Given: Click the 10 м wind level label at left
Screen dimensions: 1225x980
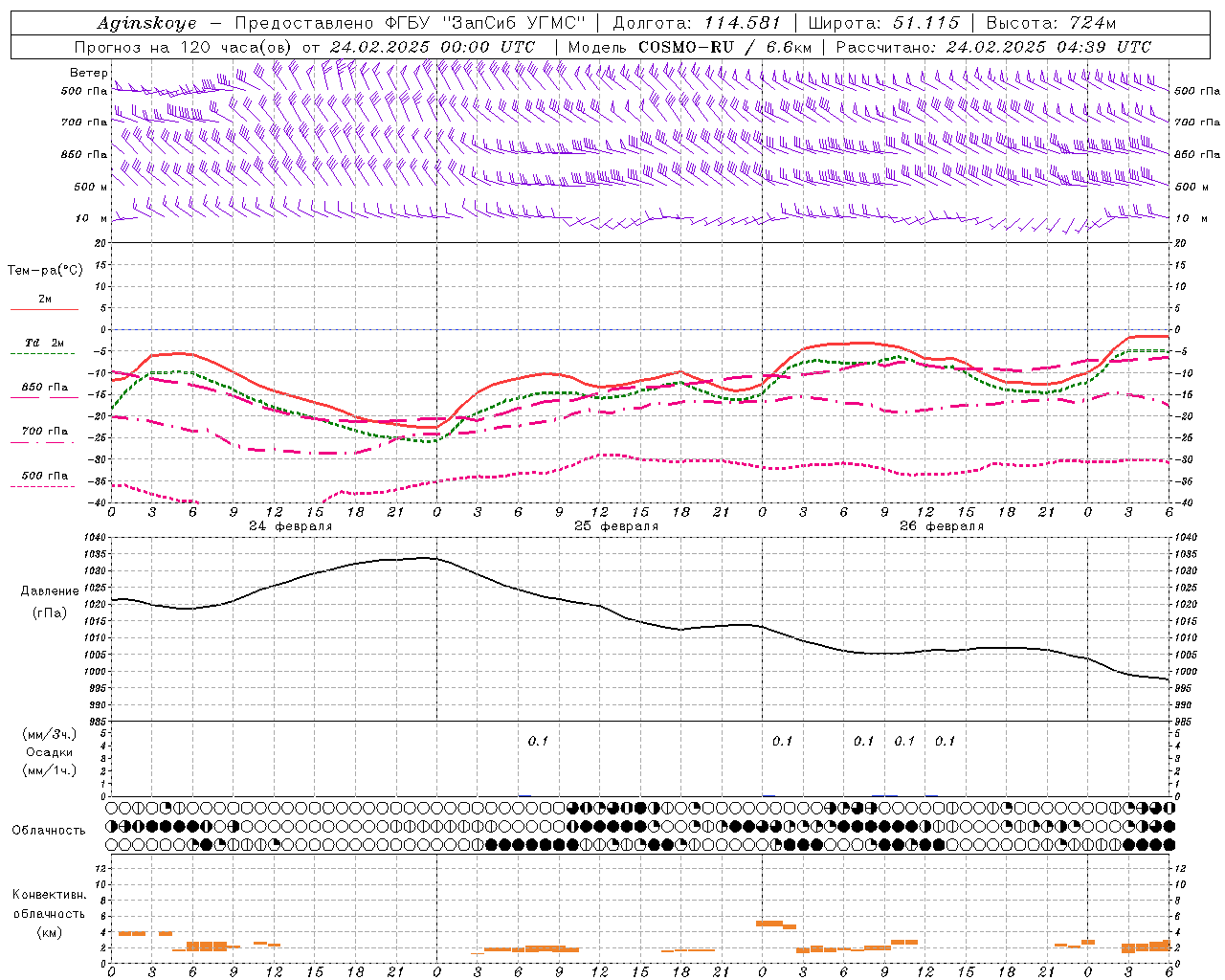Looking at the screenshot, I should coord(91,218).
